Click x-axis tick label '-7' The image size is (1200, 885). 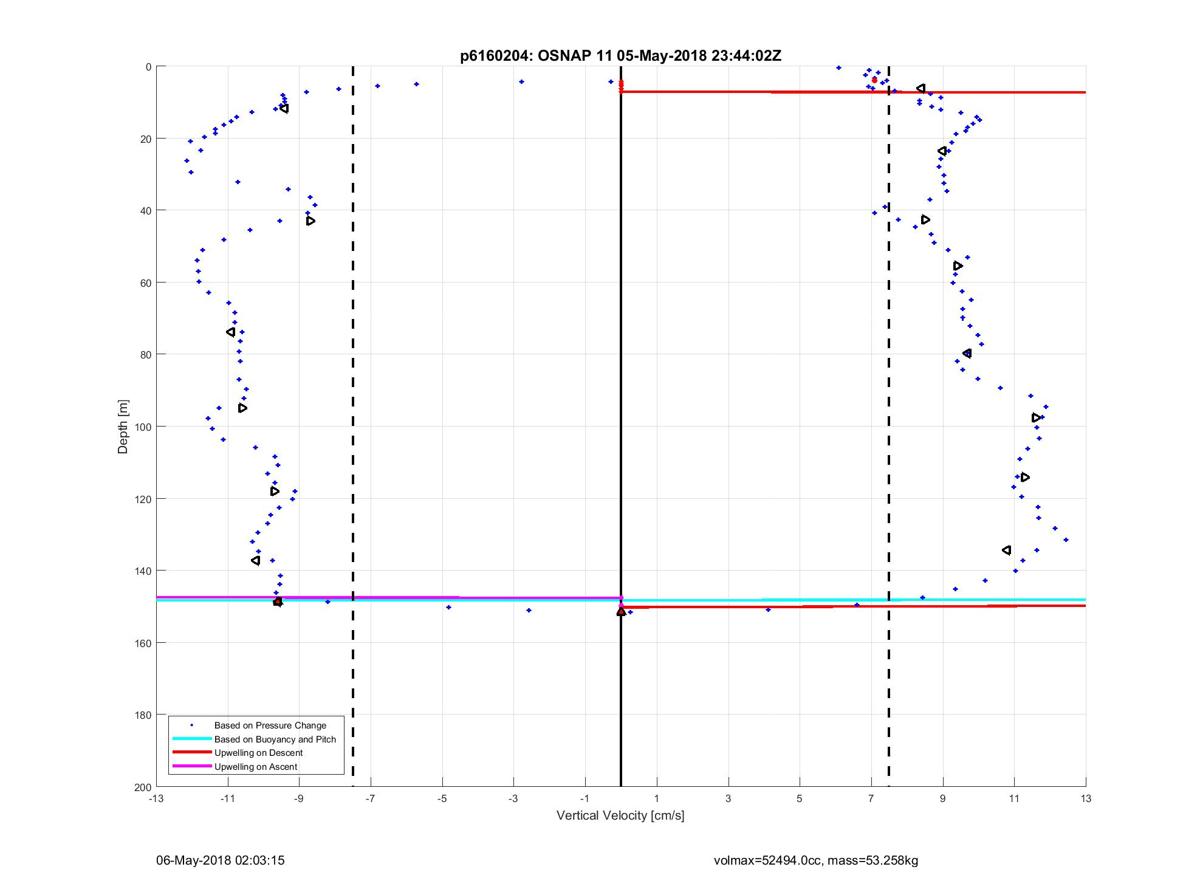(x=370, y=799)
